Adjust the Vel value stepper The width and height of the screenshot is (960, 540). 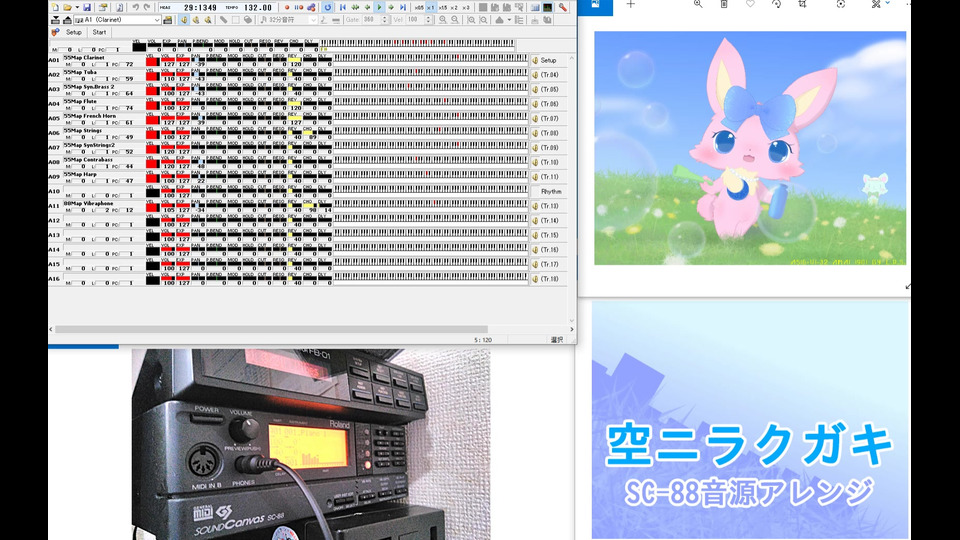coord(428,20)
